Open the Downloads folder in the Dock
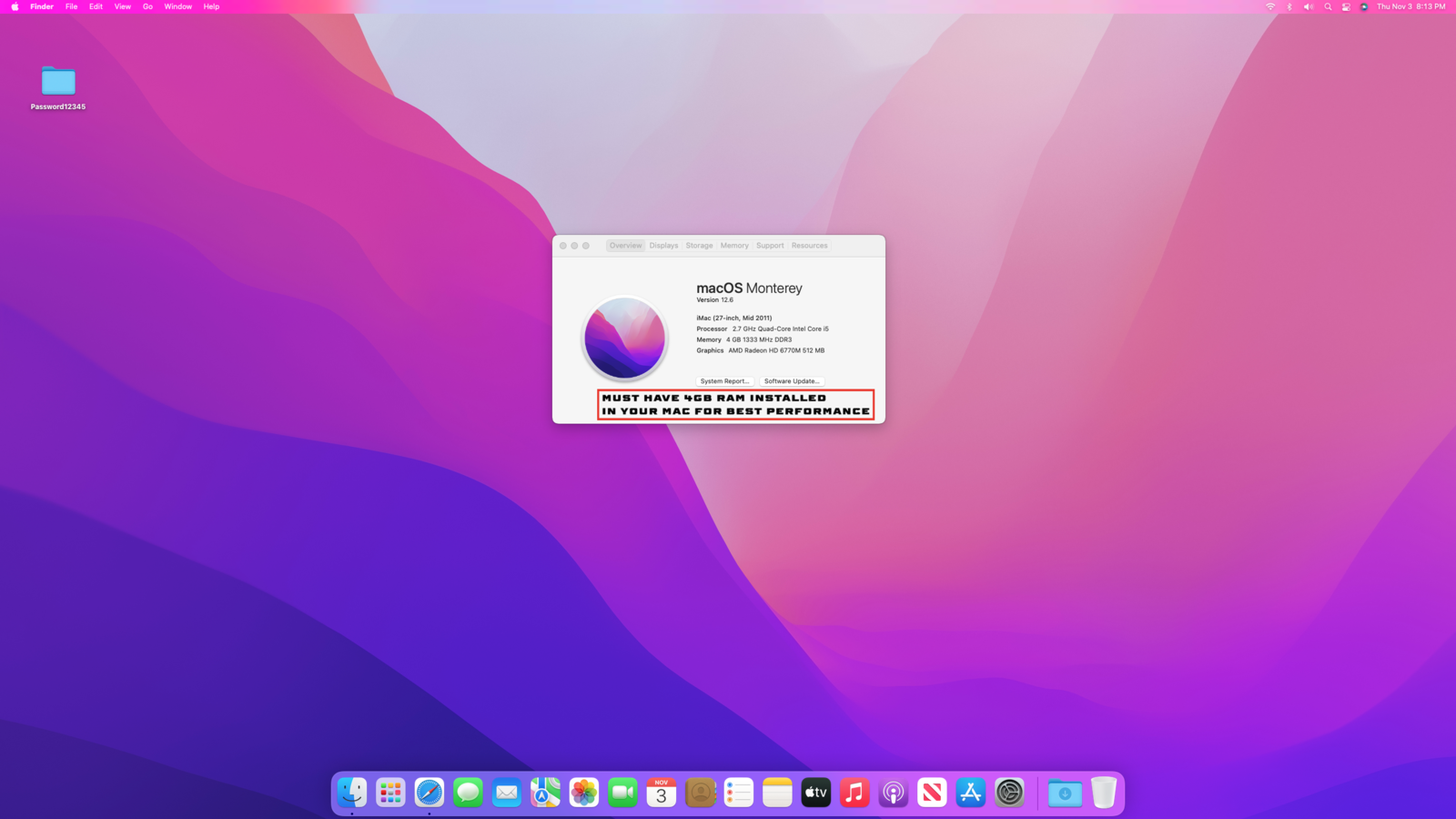1456x819 pixels. pos(1065,793)
